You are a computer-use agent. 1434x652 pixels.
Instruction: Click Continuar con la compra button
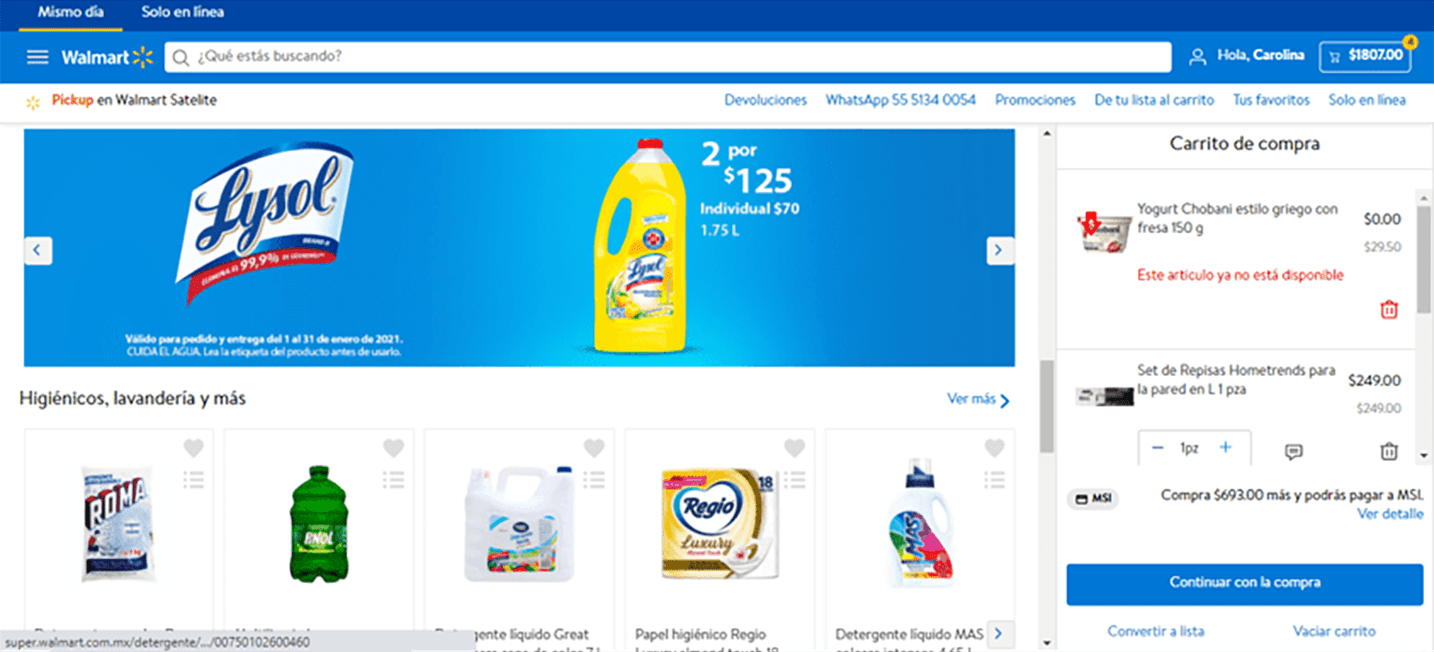[x=1244, y=584]
